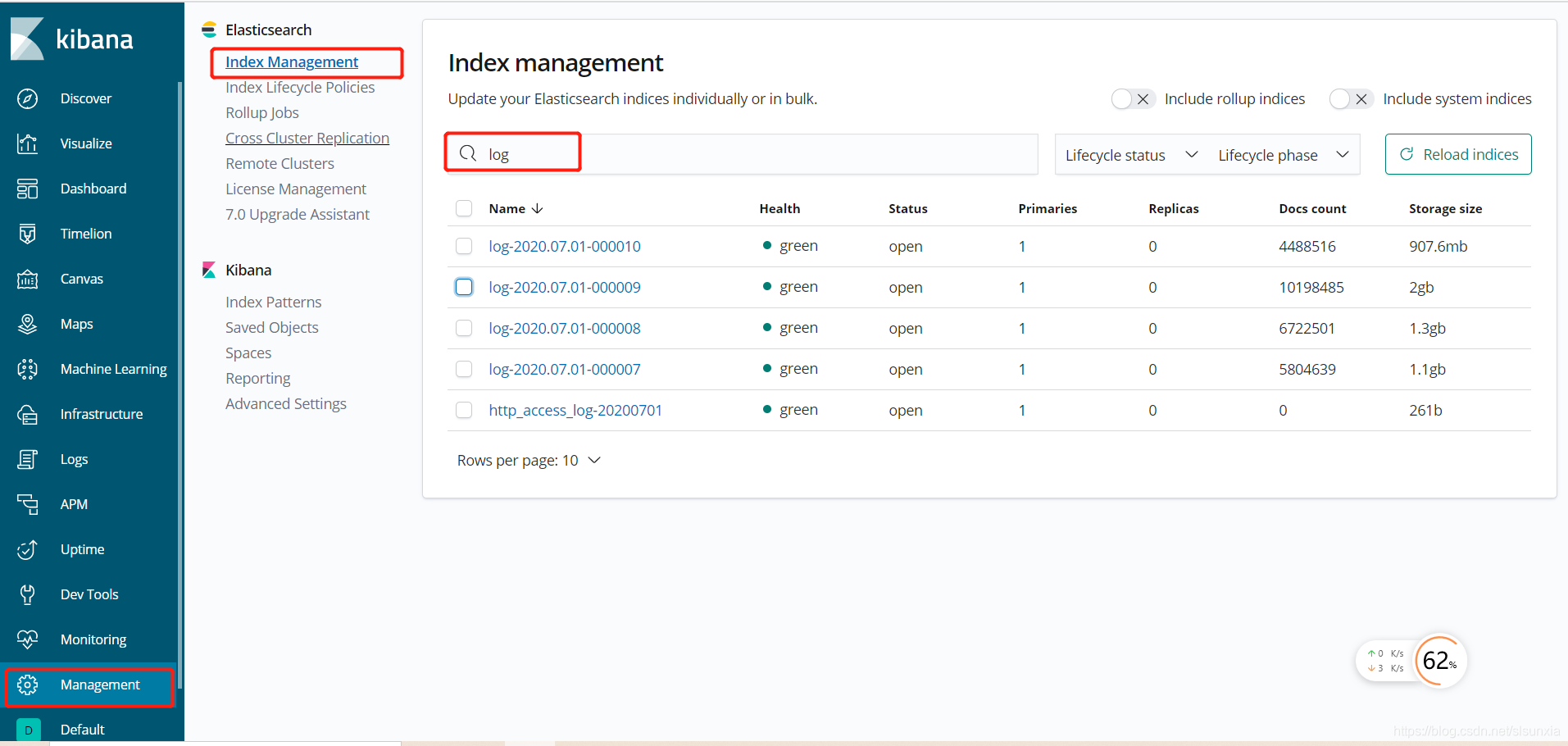This screenshot has width=1568, height=746.
Task: Open Management gear icon
Action: point(27,685)
